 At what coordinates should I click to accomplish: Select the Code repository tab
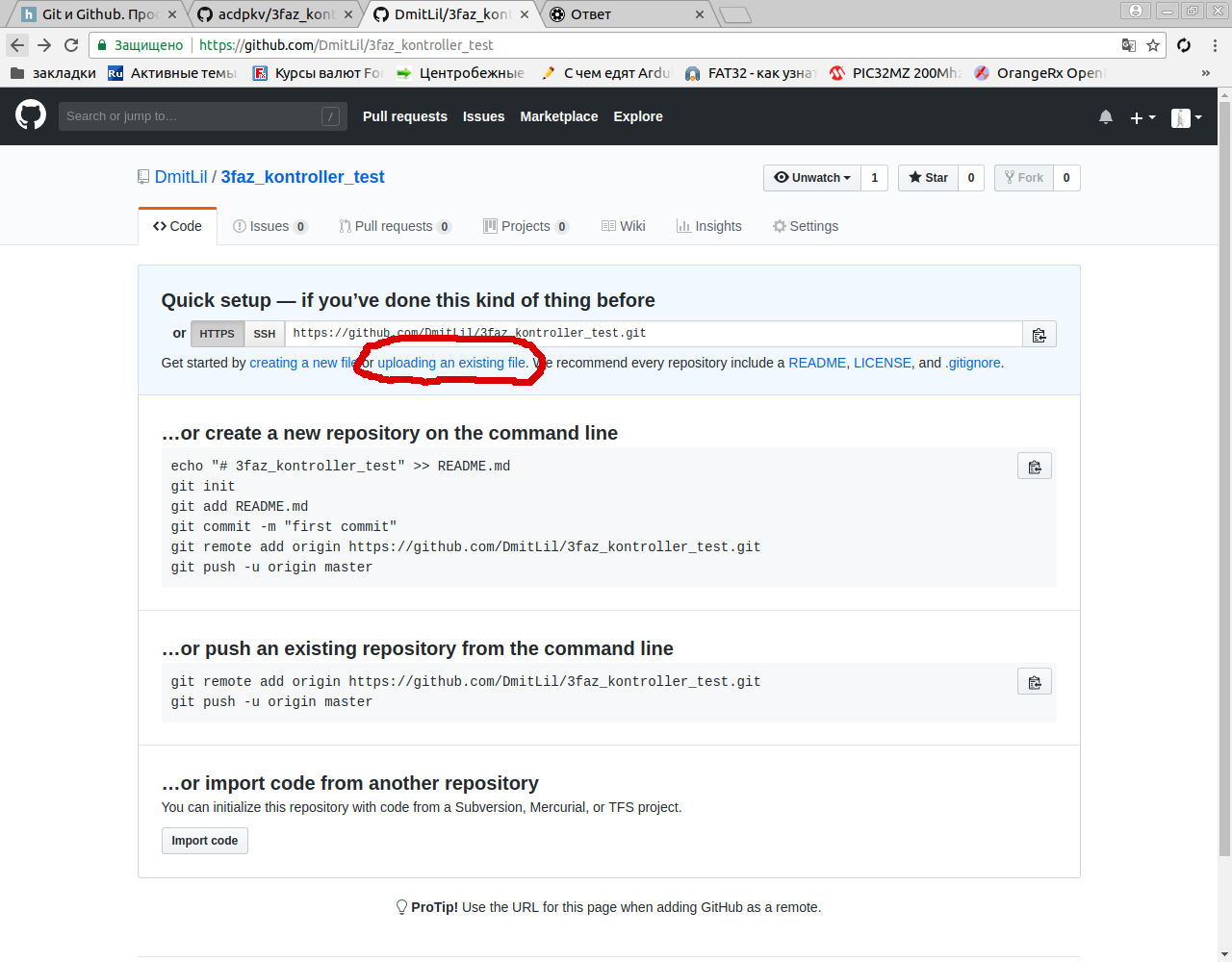pos(177,226)
